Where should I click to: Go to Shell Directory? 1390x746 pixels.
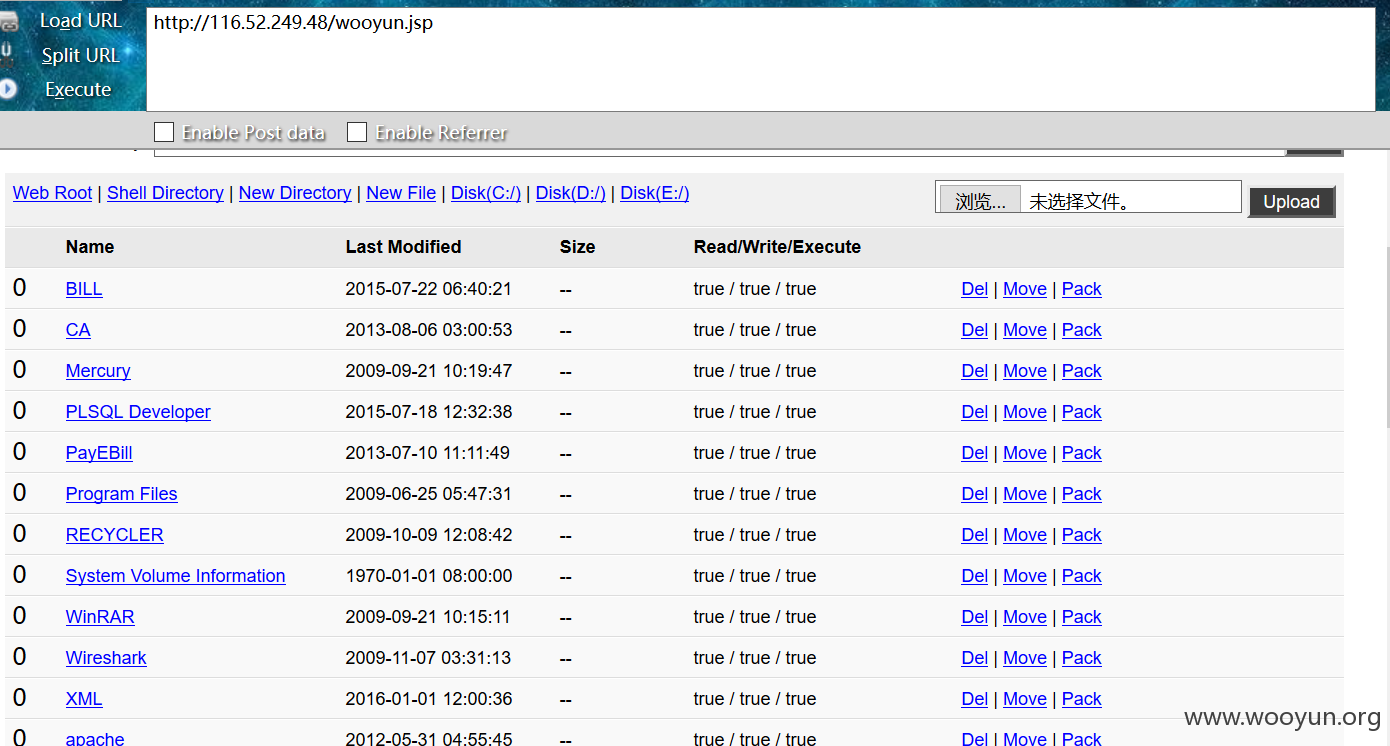click(x=165, y=193)
